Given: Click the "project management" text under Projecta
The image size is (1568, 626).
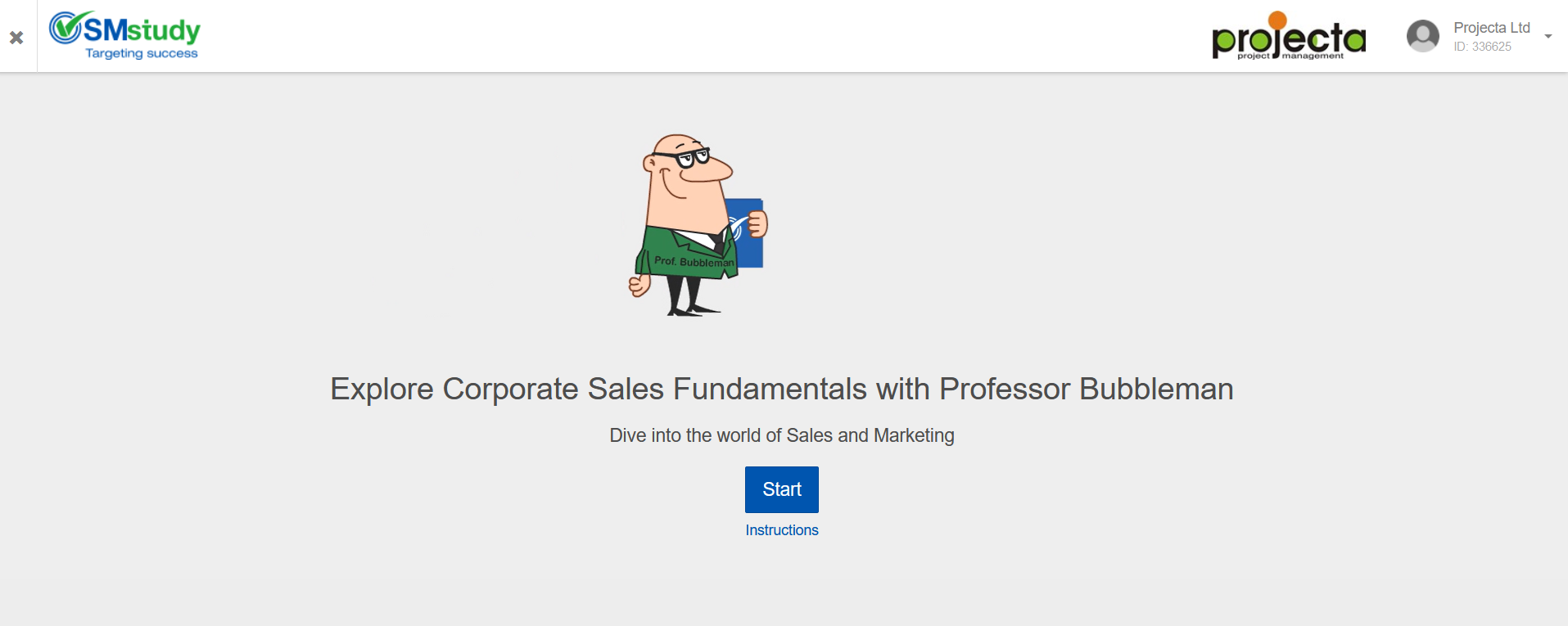Looking at the screenshot, I should click(1290, 56).
